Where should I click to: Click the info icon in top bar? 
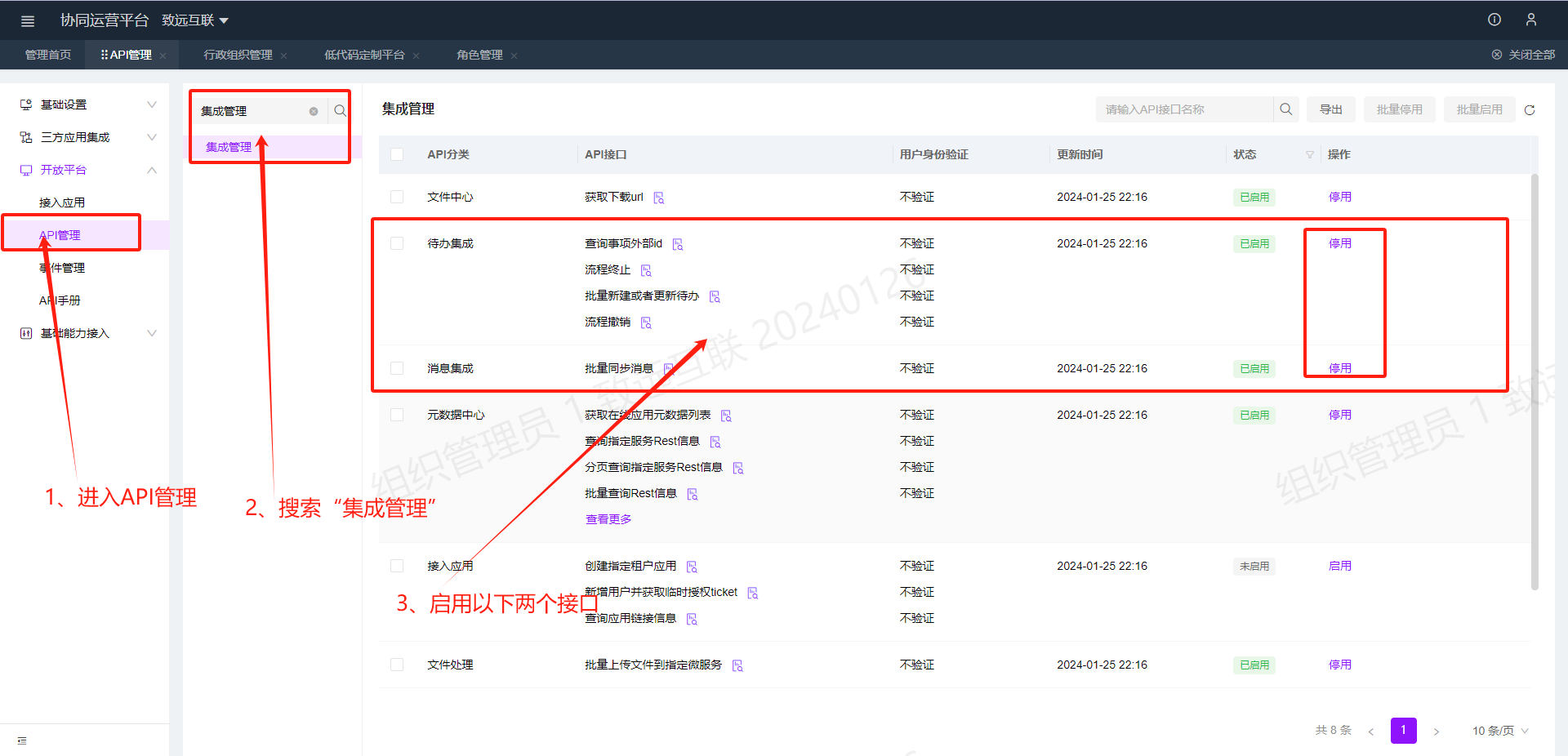1494,20
